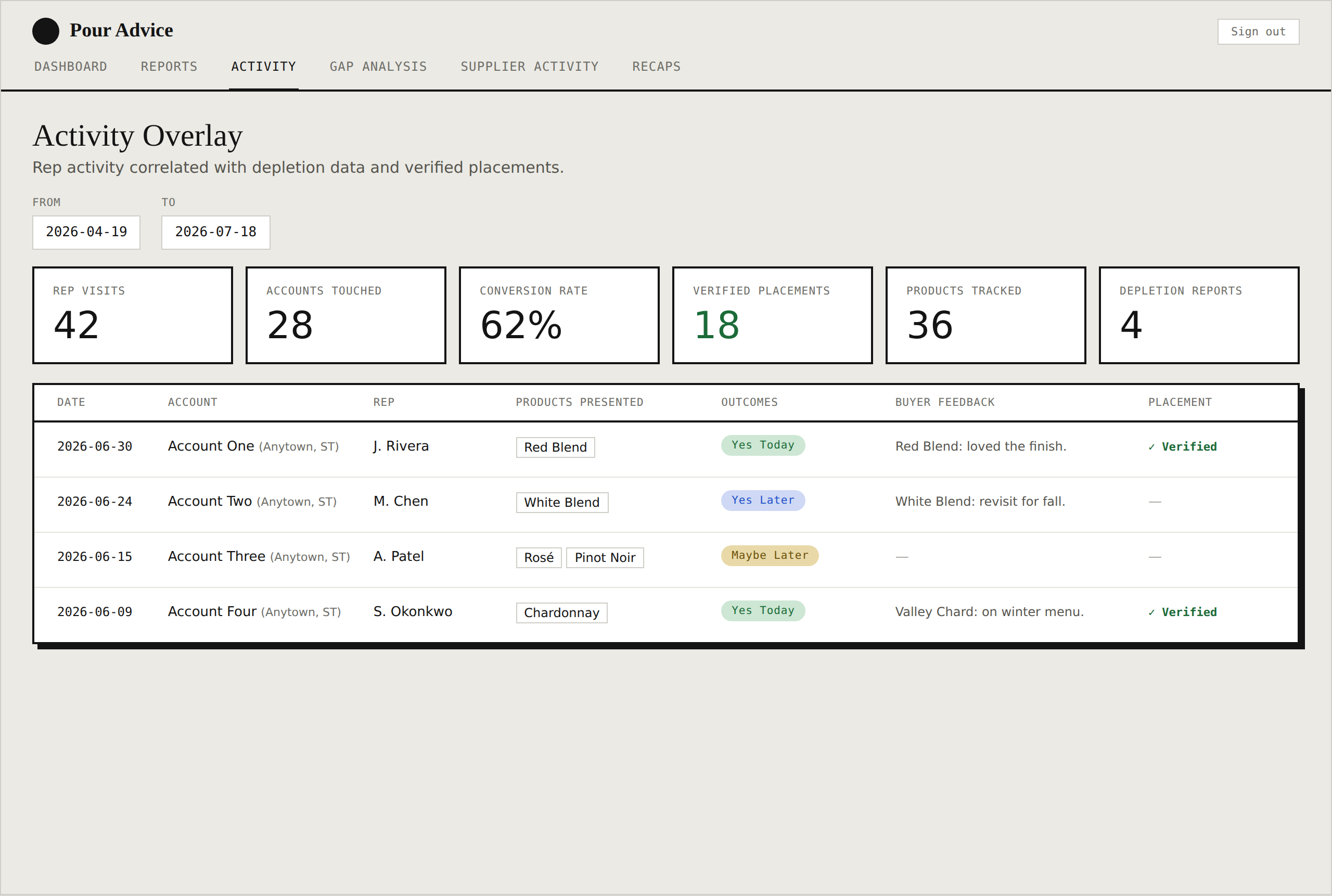Click Verified placement for Account Four

click(1183, 612)
